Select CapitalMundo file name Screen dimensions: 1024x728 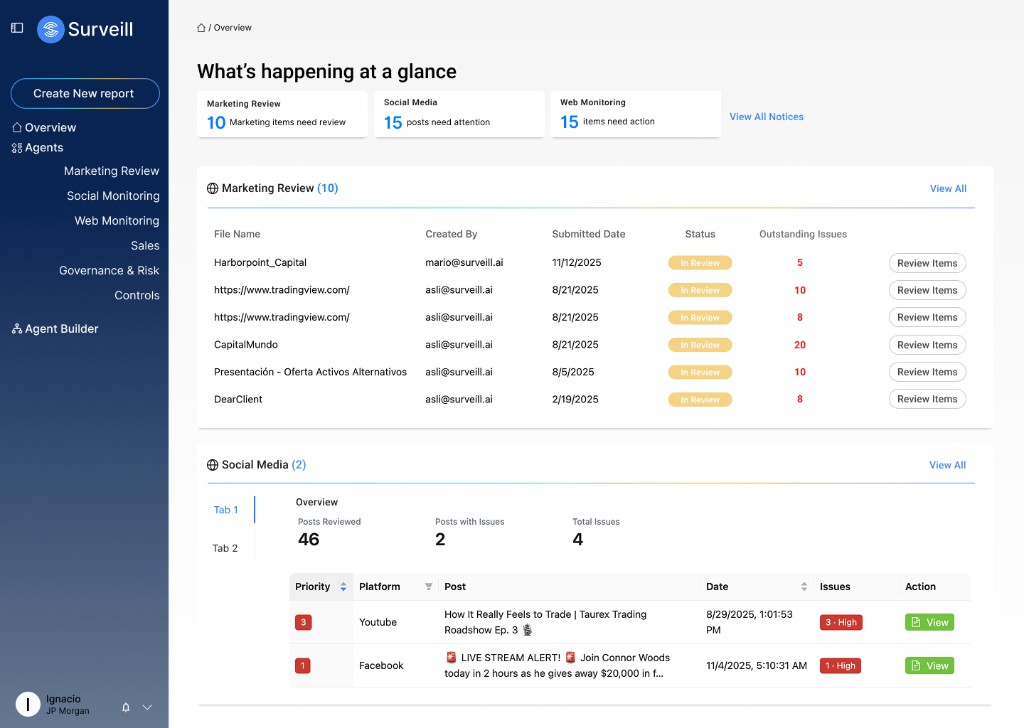(x=246, y=345)
